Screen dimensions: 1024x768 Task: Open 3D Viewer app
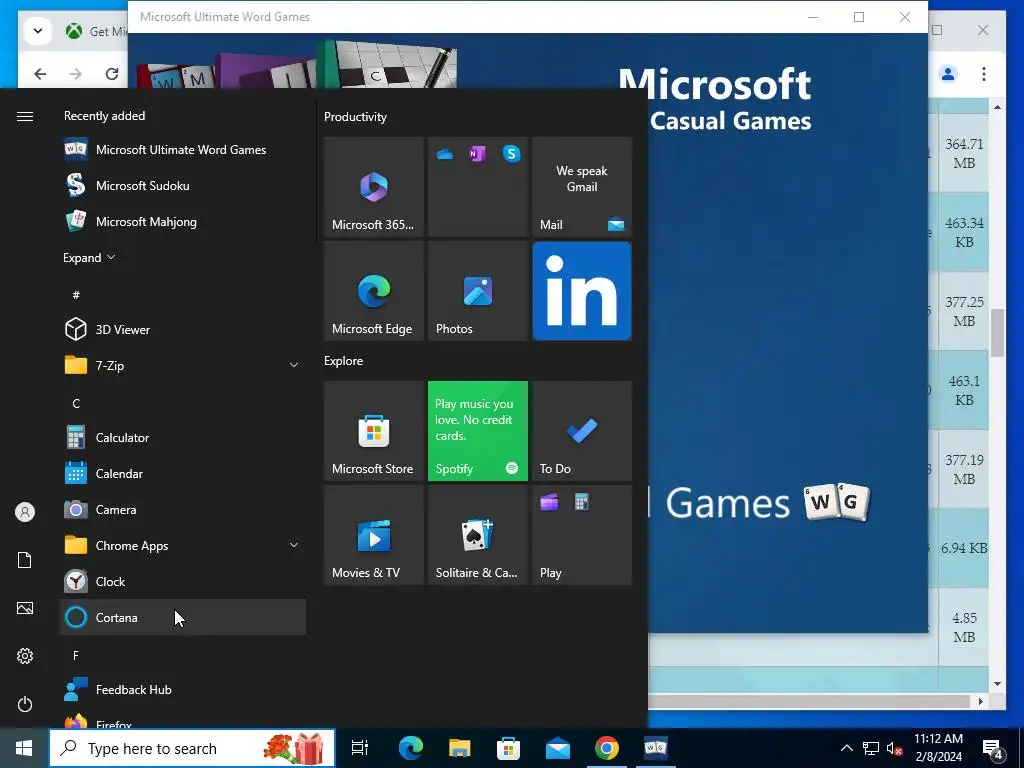pos(182,329)
